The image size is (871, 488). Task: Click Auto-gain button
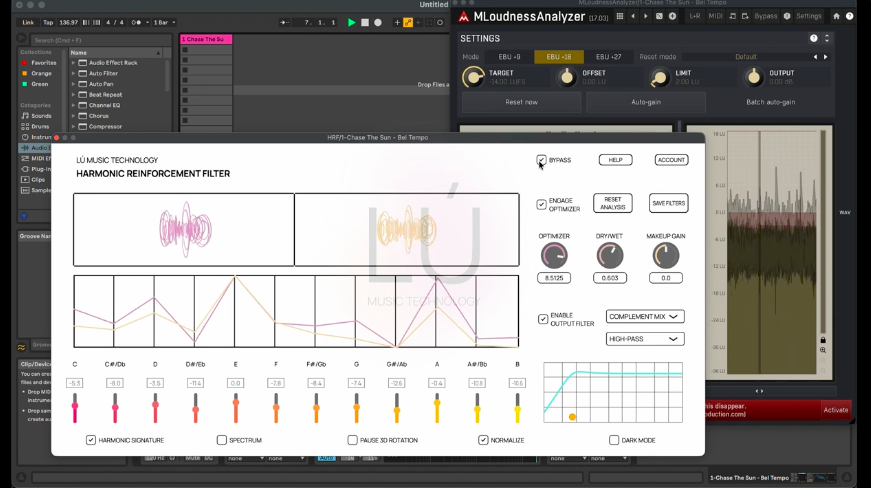click(x=645, y=102)
